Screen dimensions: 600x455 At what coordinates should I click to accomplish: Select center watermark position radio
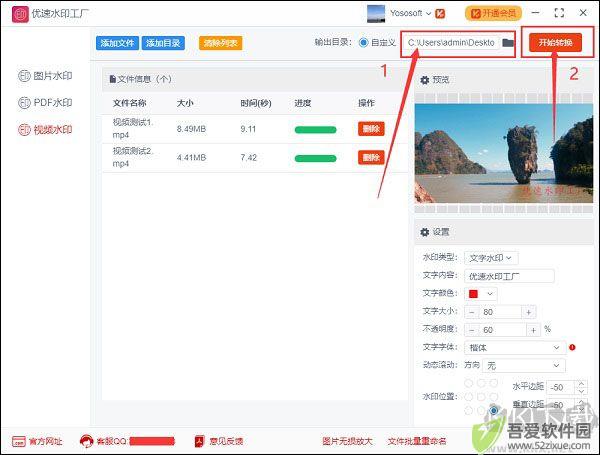[481, 397]
